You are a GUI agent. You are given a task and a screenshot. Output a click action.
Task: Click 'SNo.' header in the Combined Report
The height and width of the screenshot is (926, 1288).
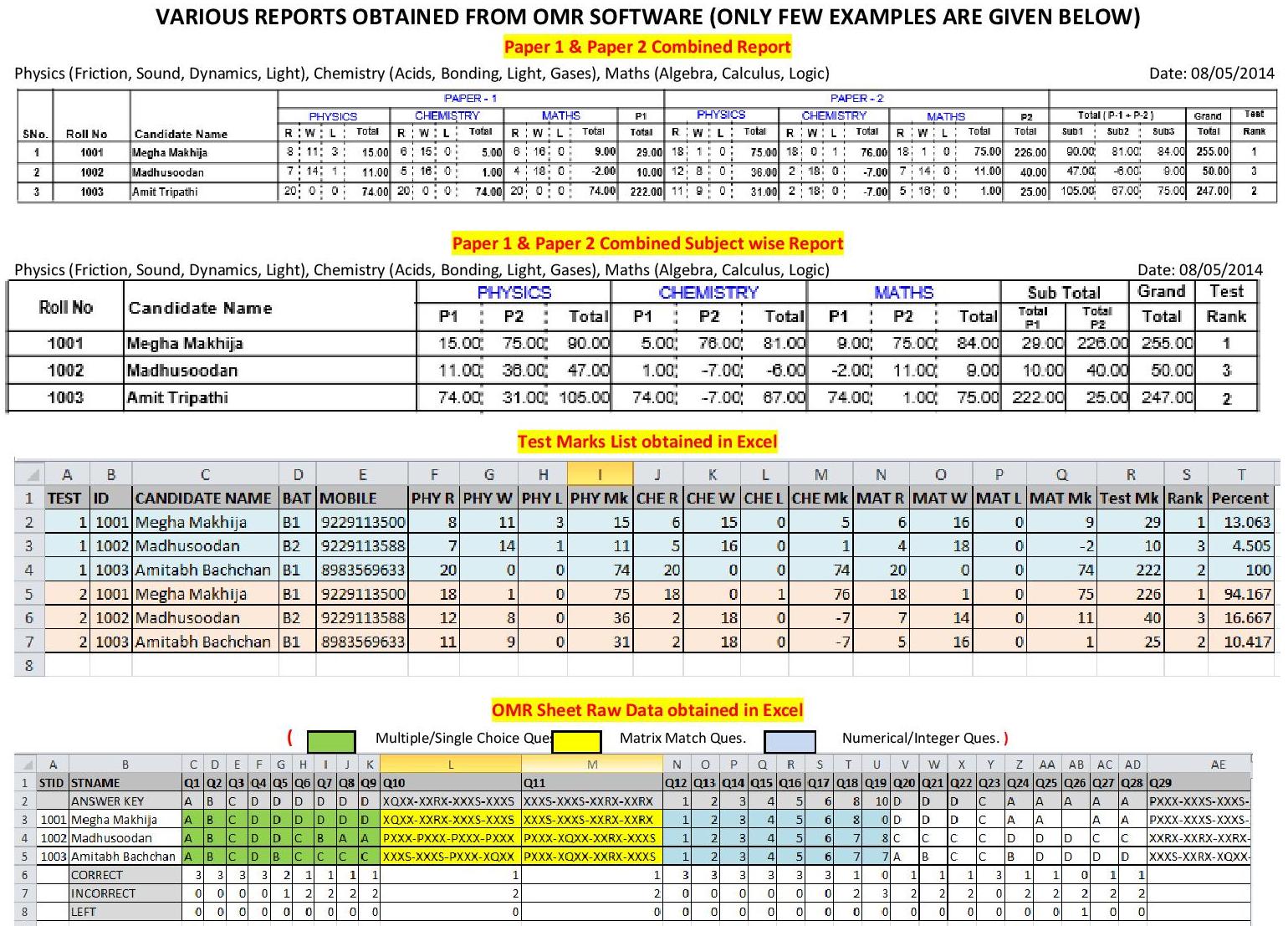pos(35,134)
